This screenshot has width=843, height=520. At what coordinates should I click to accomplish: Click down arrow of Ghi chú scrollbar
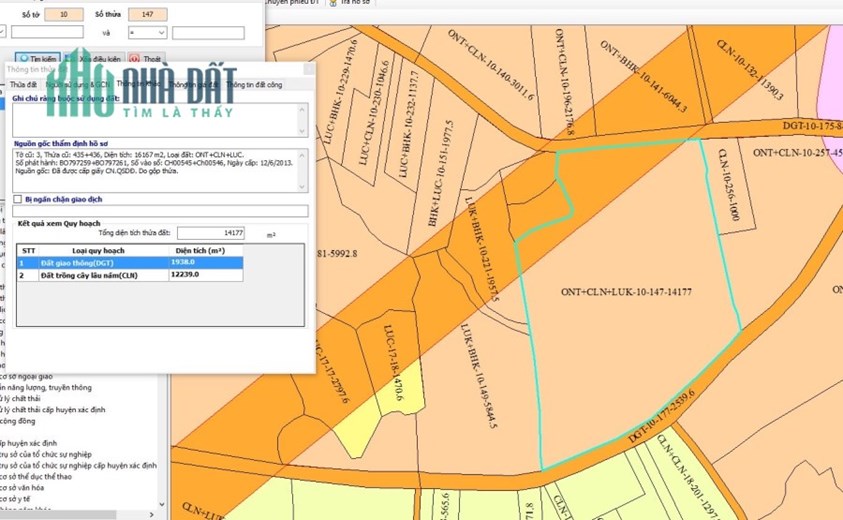pyautogui.click(x=302, y=131)
